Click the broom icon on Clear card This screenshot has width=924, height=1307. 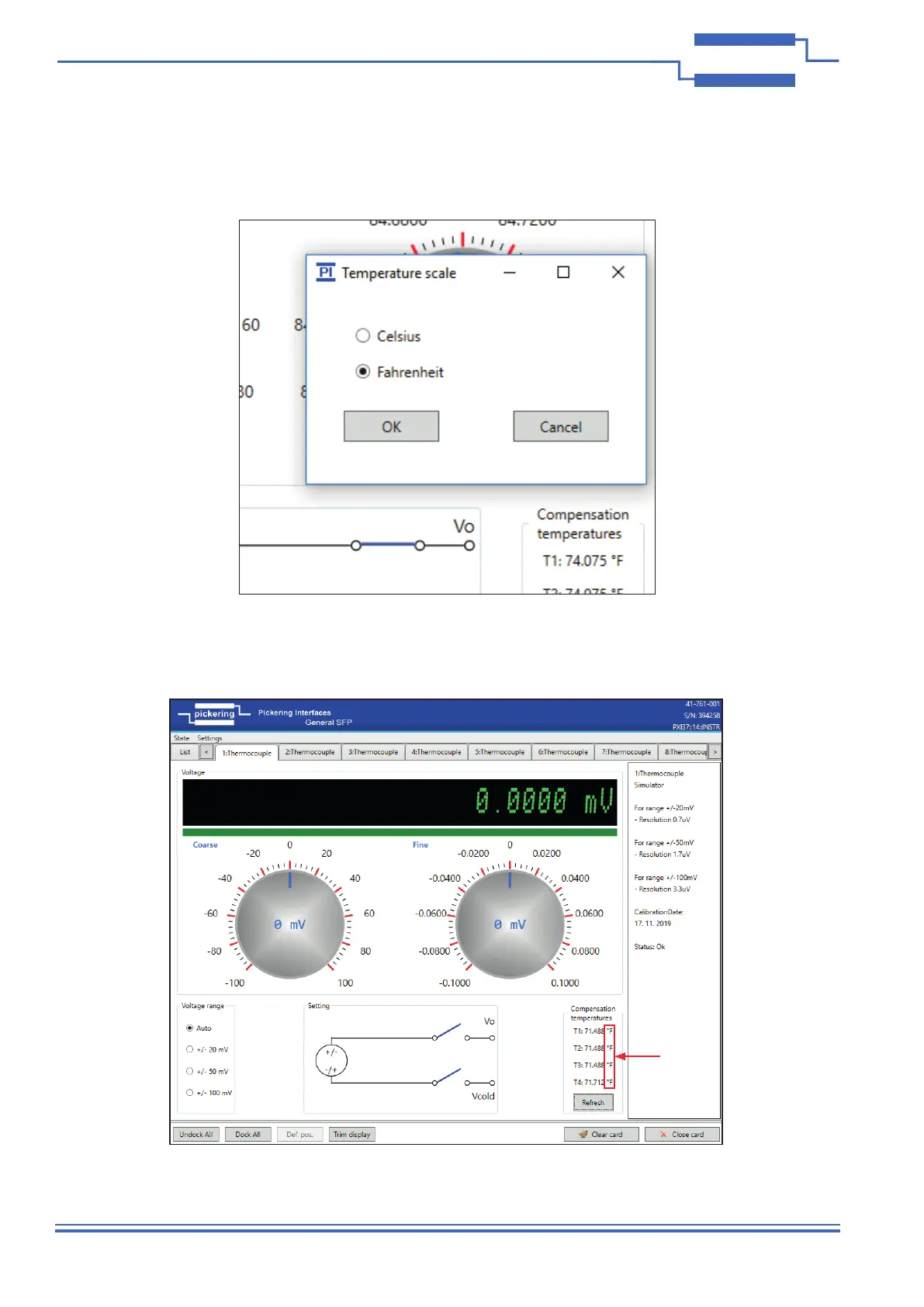pyautogui.click(x=583, y=1135)
